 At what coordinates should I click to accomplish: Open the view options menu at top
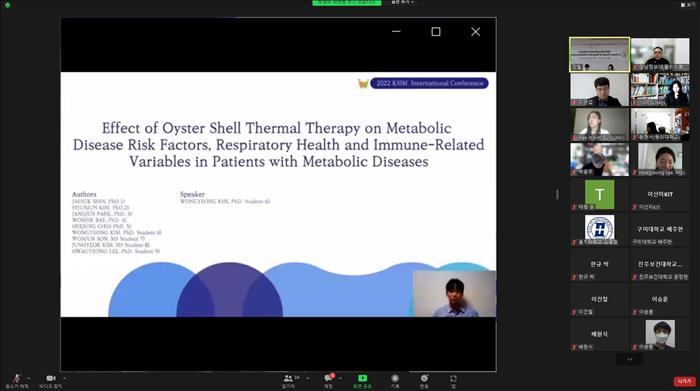(x=402, y=2)
